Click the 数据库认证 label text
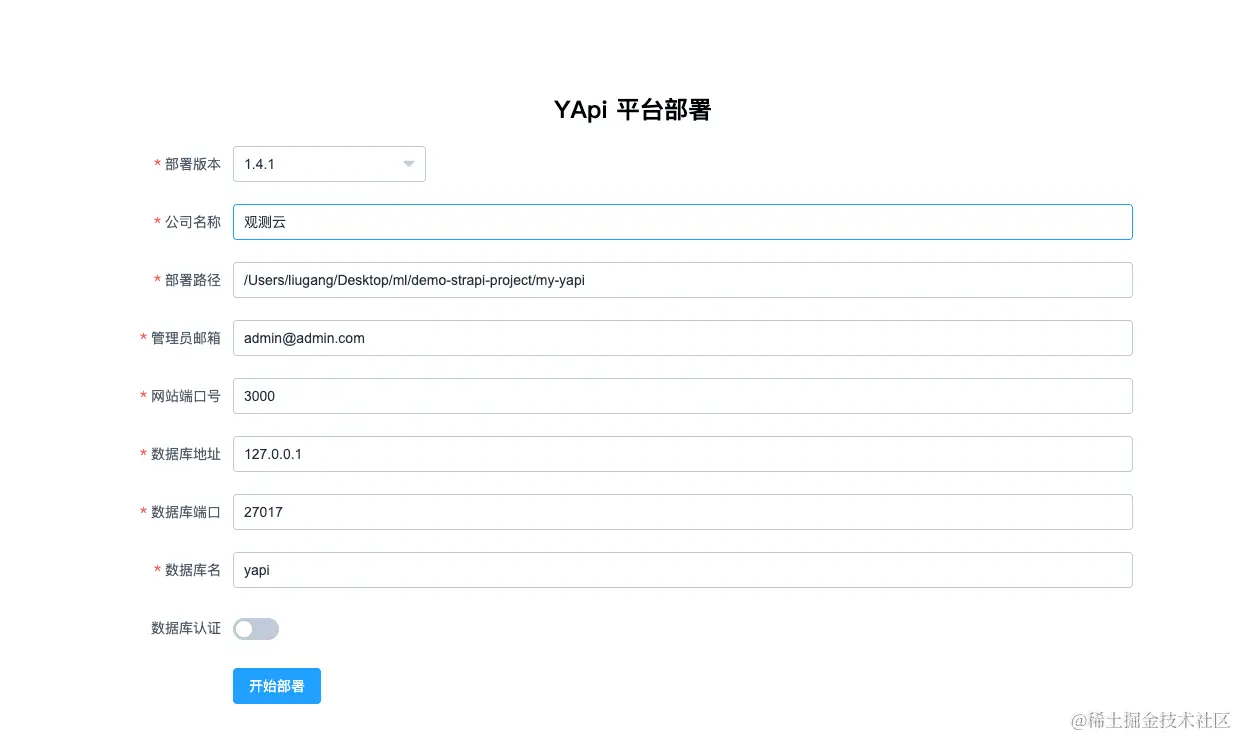Screen dimensions: 1237x737 pos(186,628)
